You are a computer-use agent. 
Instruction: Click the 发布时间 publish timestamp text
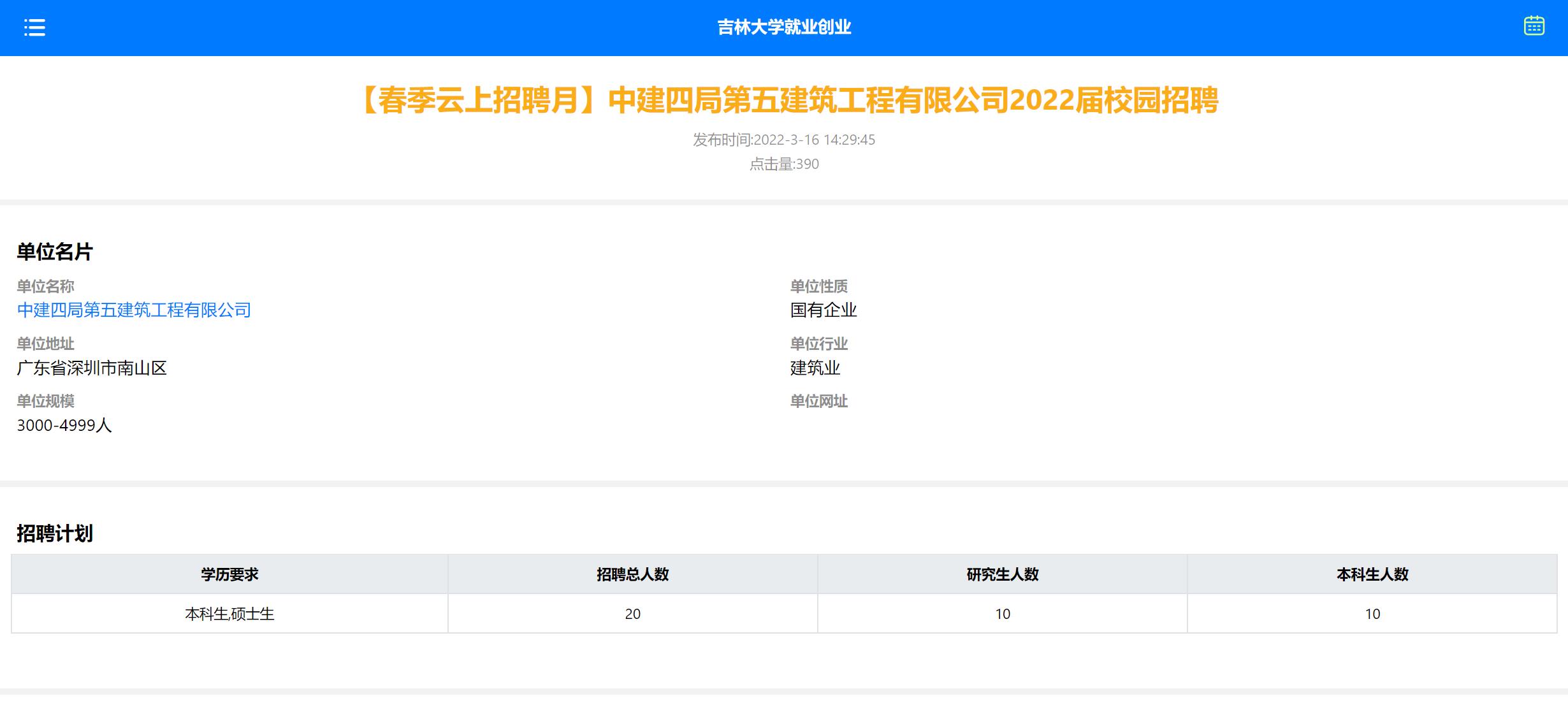[x=784, y=140]
